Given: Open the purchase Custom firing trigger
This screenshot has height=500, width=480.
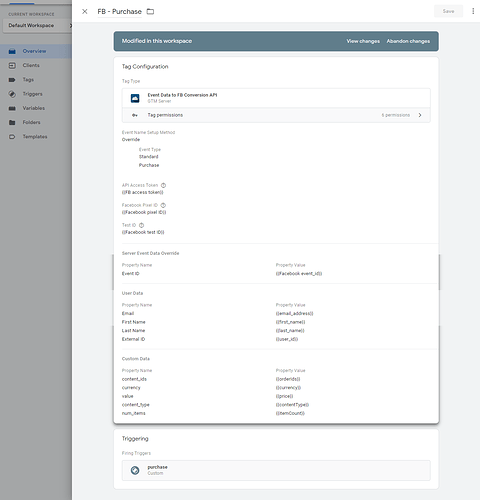Looking at the screenshot, I should [276, 470].
